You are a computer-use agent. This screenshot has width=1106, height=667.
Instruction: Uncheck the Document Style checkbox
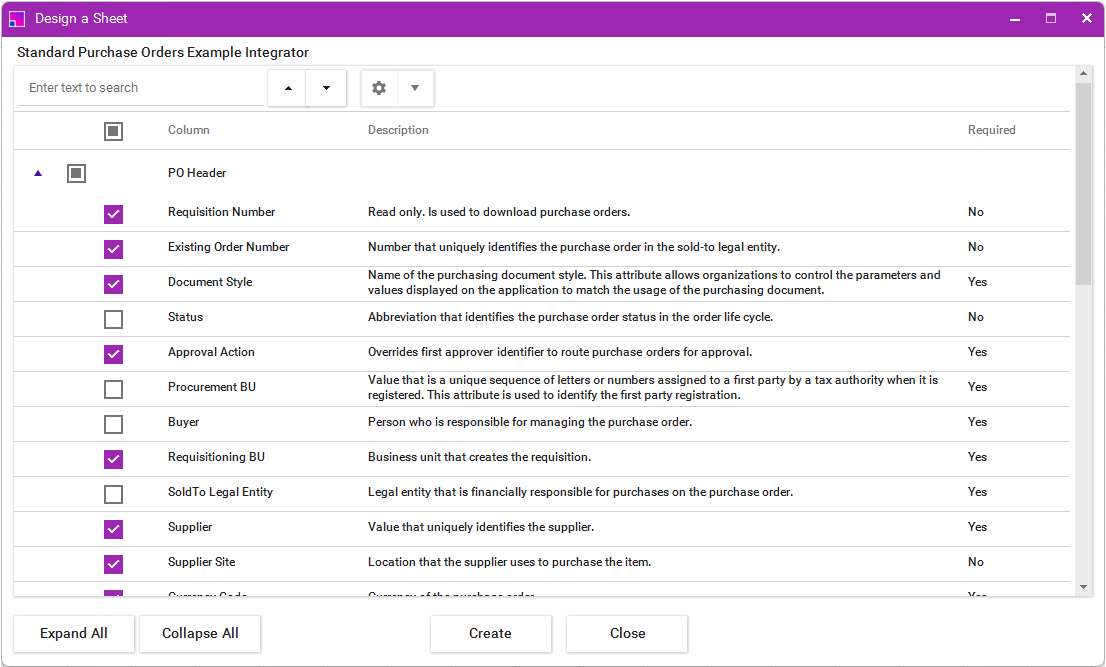pyautogui.click(x=114, y=284)
